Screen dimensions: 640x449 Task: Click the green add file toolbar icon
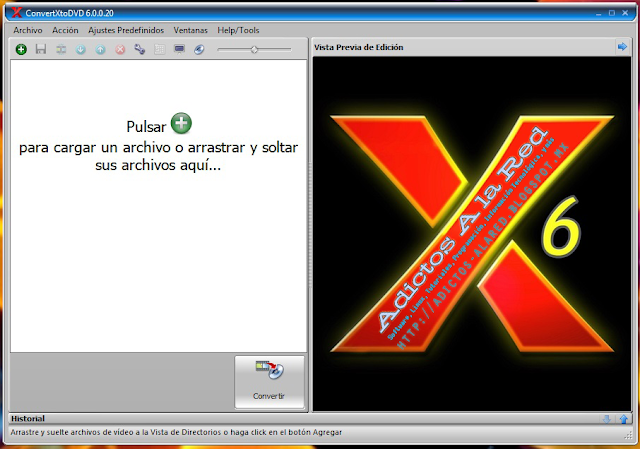[x=21, y=49]
